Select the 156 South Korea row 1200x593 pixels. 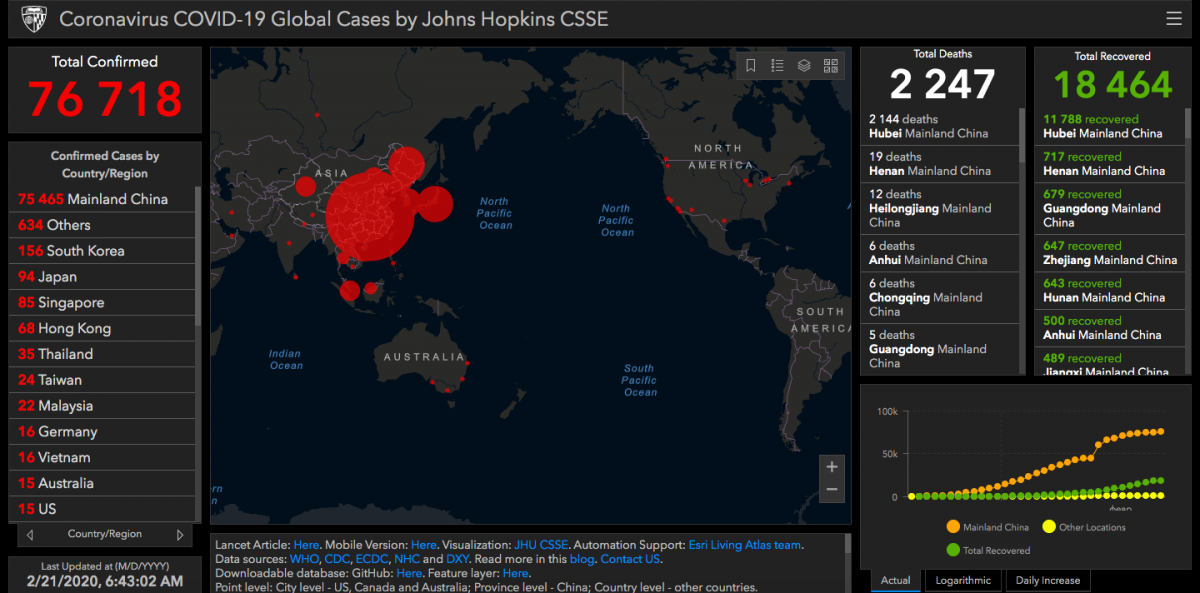102,251
